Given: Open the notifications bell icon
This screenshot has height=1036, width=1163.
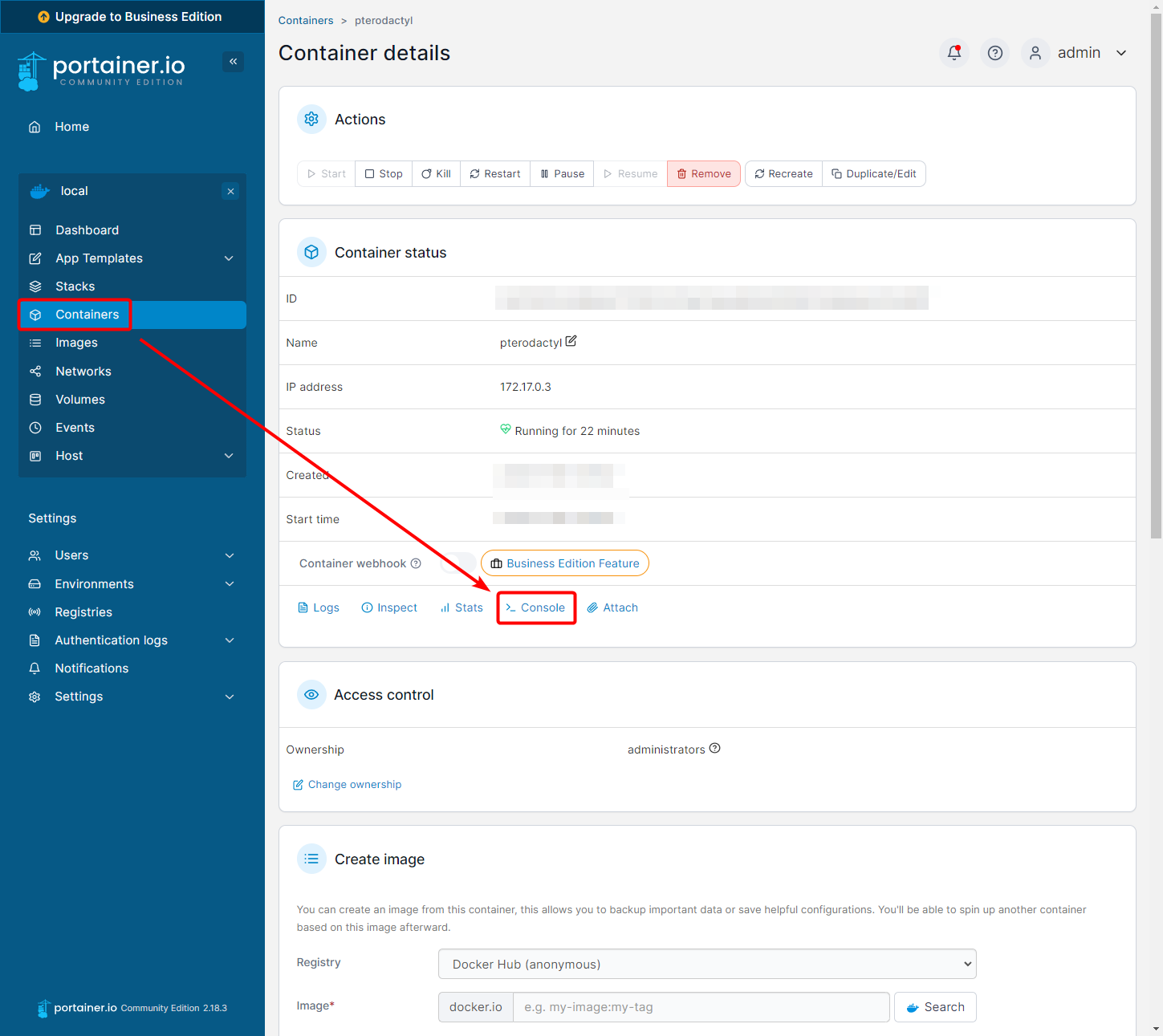Looking at the screenshot, I should tap(954, 53).
